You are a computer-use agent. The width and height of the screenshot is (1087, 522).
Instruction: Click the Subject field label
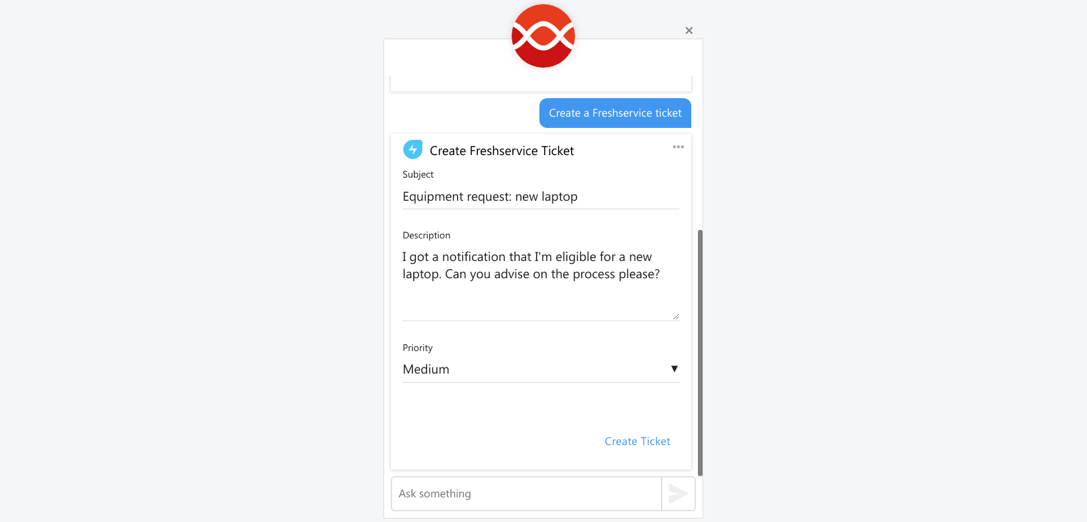pos(418,175)
